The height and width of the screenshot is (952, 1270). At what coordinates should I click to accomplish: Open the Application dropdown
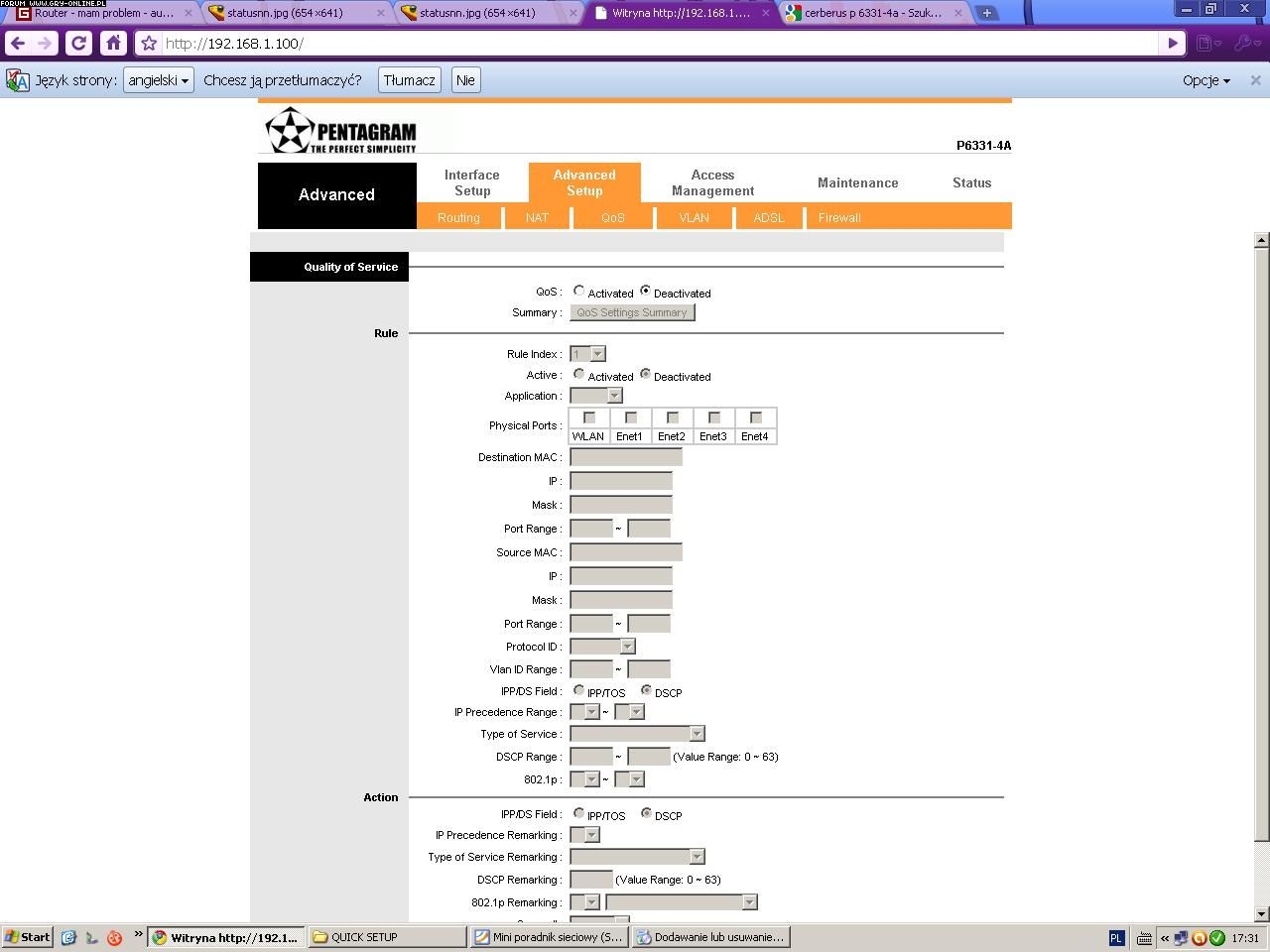click(596, 396)
